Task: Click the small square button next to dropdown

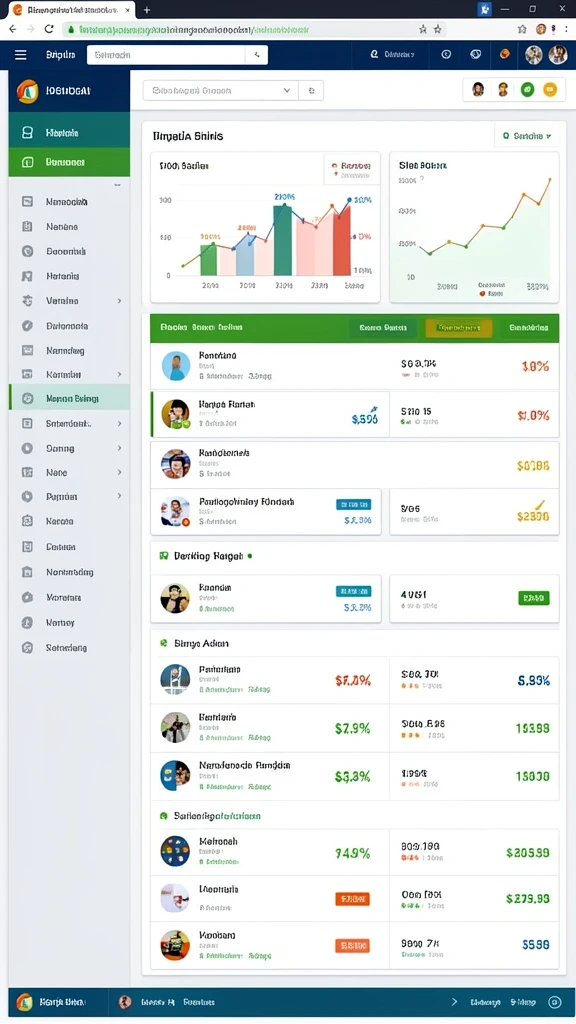Action: (x=311, y=91)
